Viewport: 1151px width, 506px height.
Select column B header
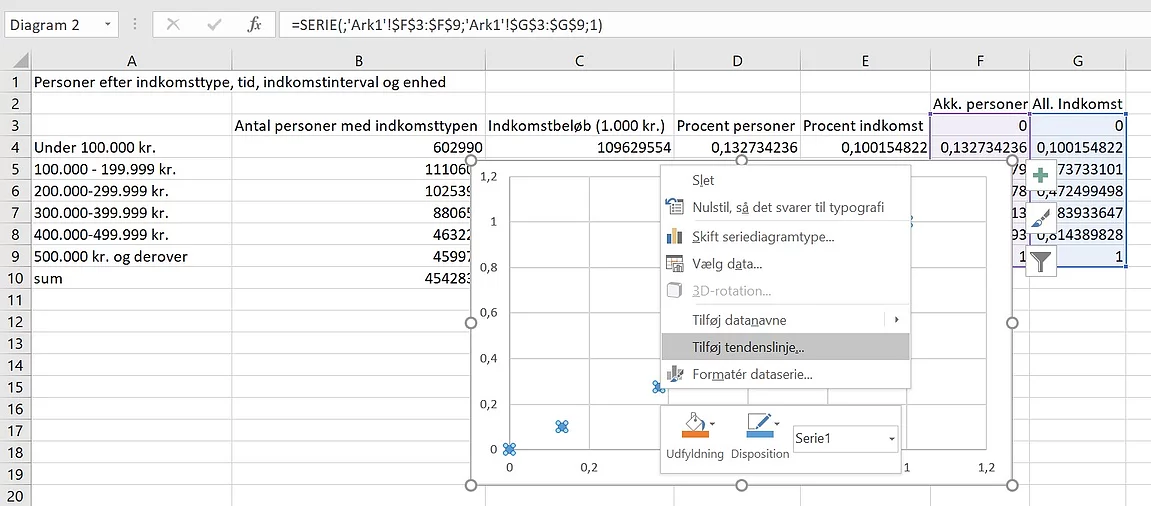point(358,62)
